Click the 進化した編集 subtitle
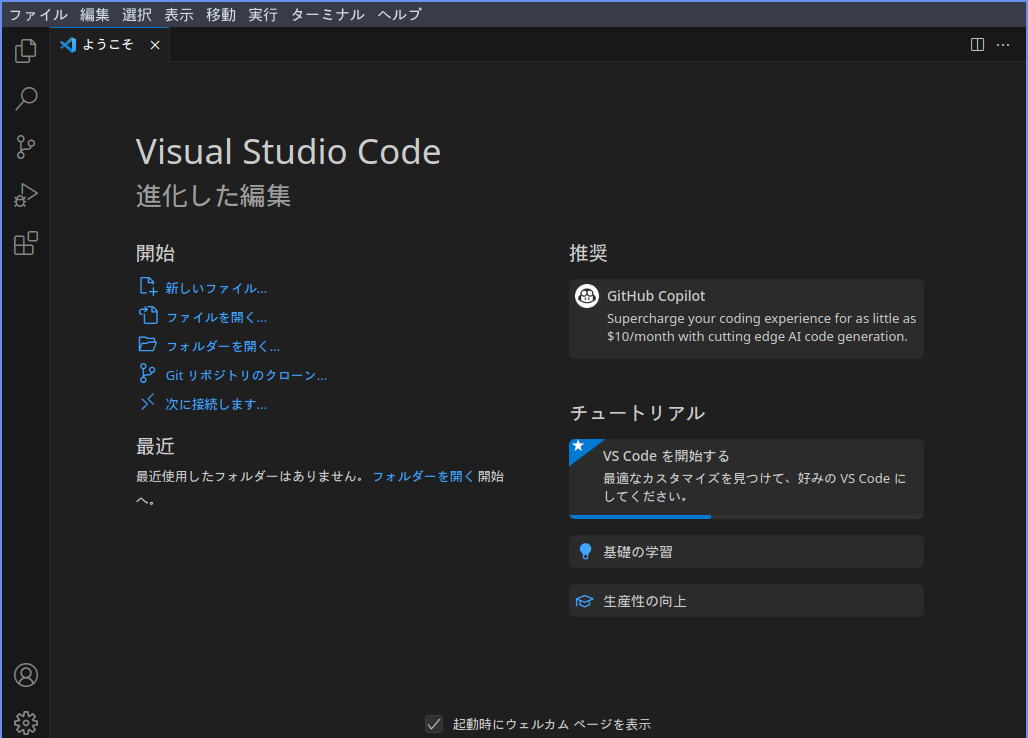1028x738 pixels. 213,196
